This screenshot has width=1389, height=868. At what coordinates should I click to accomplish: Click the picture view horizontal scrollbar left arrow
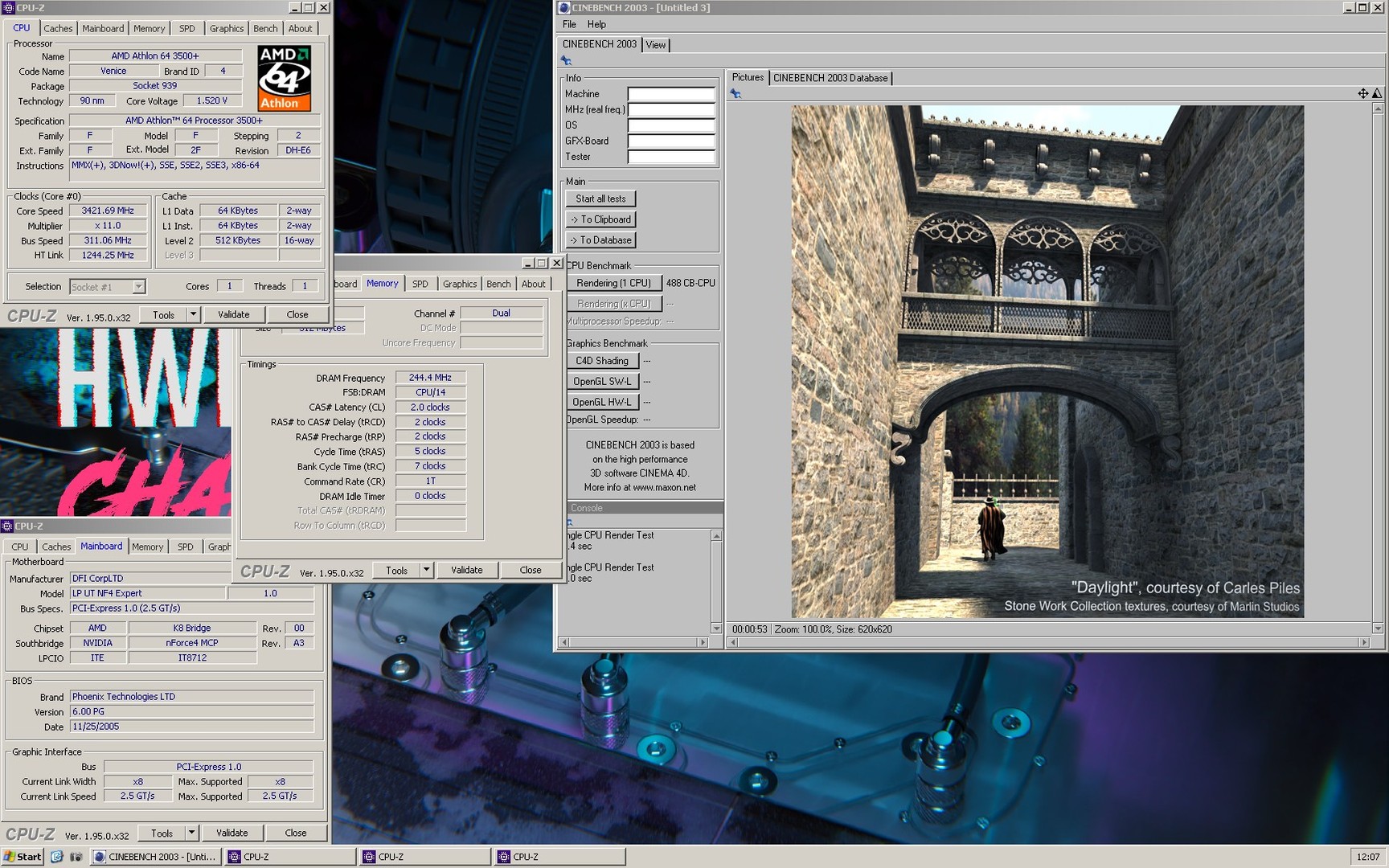(732, 642)
